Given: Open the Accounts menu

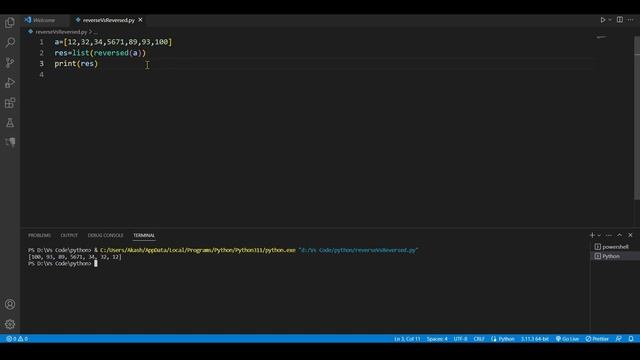Looking at the screenshot, I should pyautogui.click(x=10, y=304).
